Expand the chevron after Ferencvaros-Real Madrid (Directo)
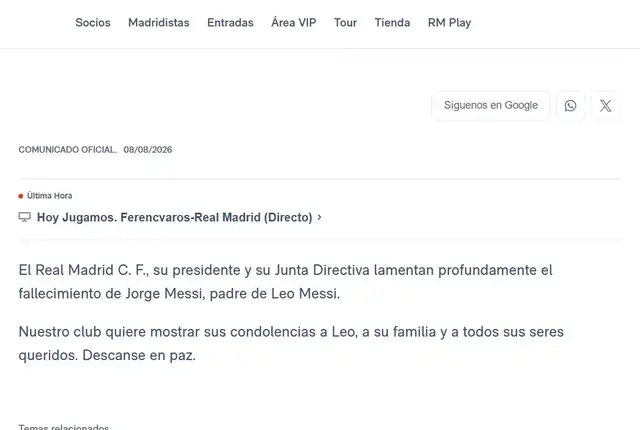640x430 pixels. (320, 217)
